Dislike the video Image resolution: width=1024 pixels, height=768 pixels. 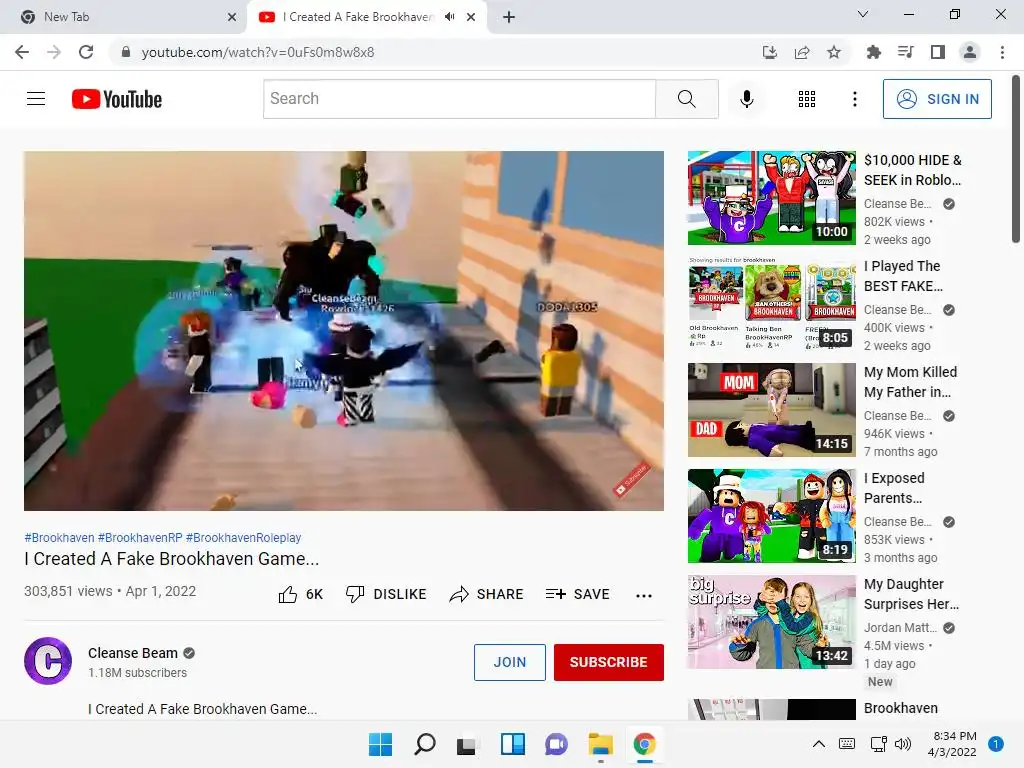pos(386,594)
